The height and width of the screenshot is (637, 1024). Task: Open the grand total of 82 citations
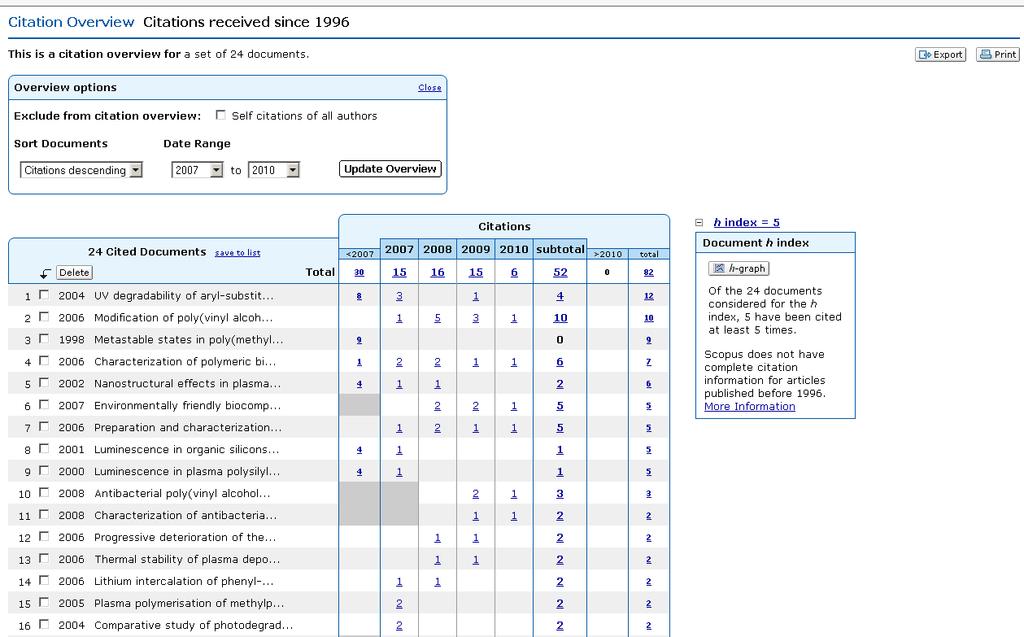click(x=648, y=272)
